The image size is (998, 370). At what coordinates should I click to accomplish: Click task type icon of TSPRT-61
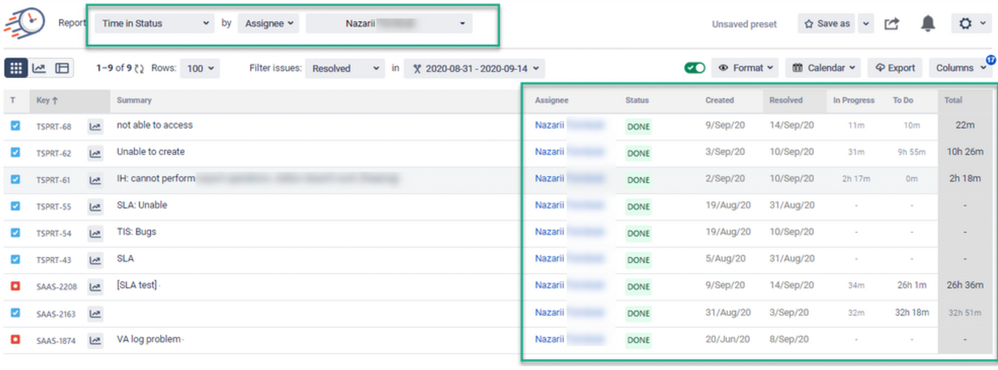16,180
